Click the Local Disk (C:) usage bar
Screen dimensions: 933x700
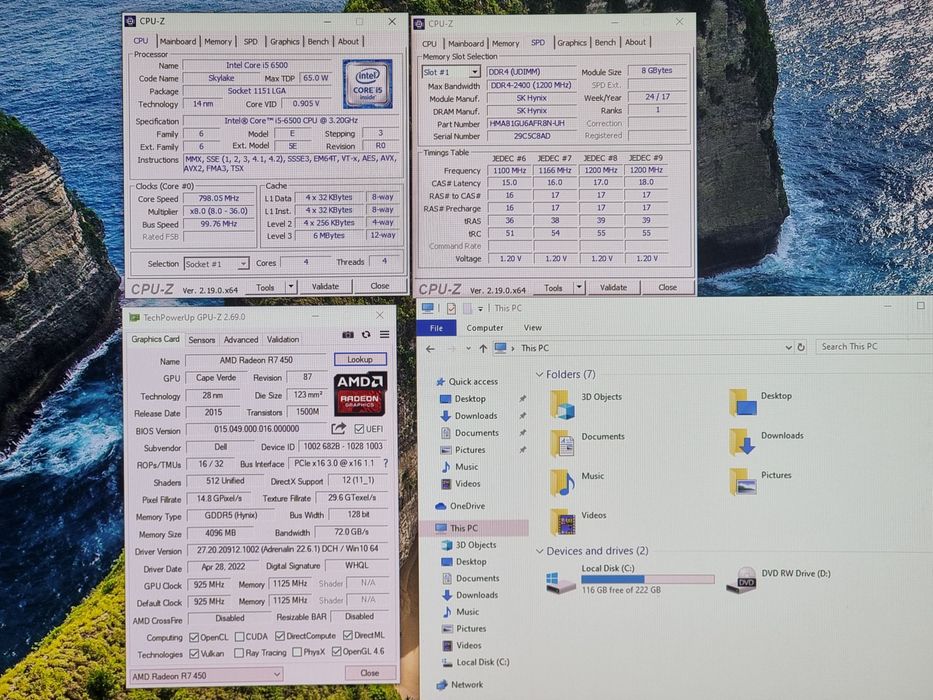pos(647,579)
